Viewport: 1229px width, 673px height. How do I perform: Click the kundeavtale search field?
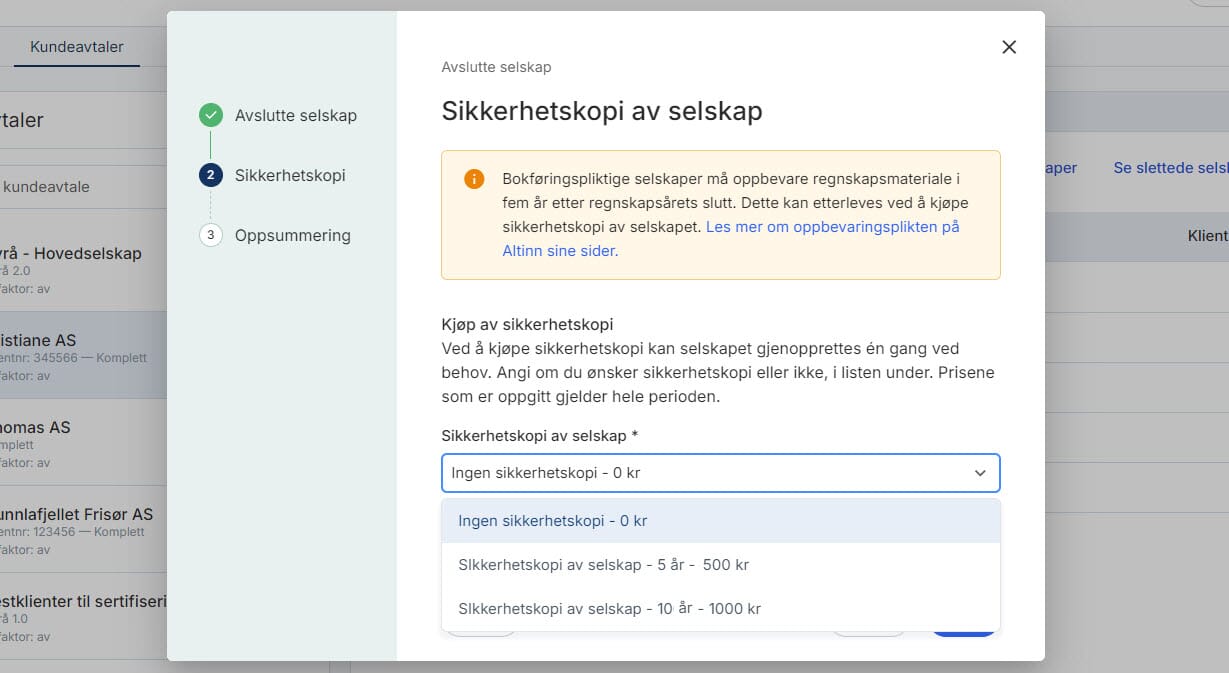pos(50,186)
